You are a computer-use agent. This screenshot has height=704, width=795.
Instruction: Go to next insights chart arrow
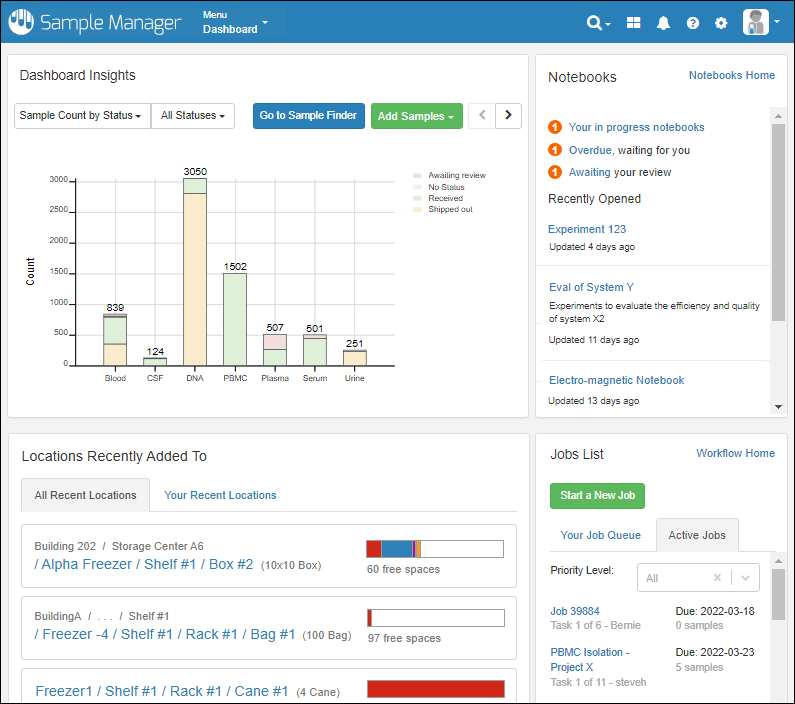(x=509, y=116)
